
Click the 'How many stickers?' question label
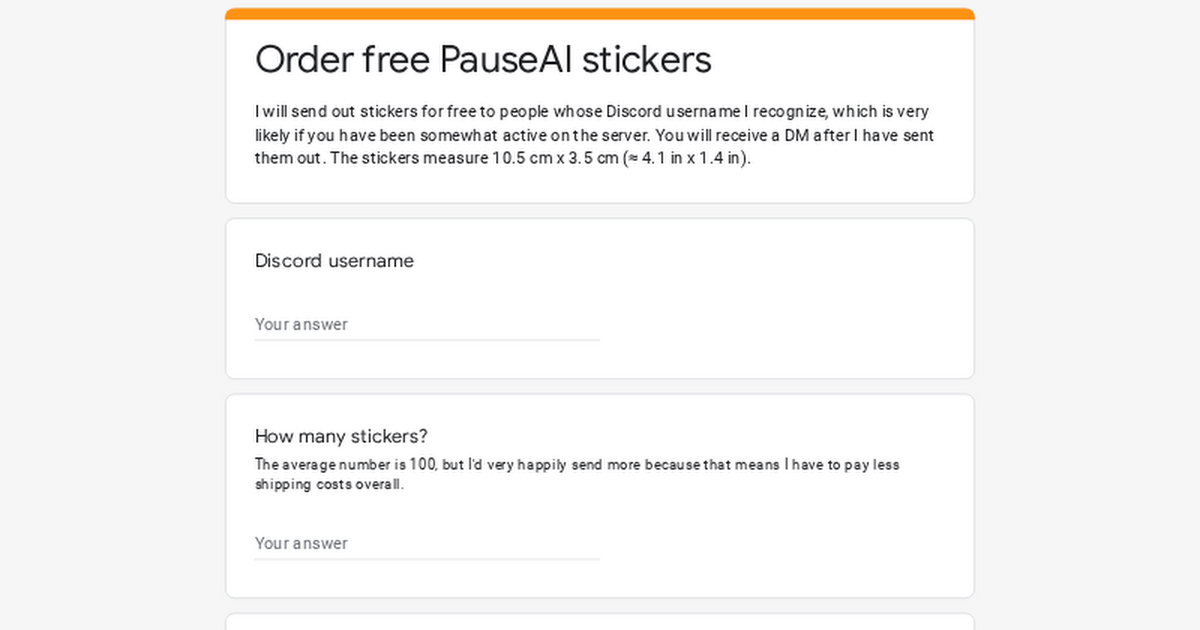click(341, 436)
